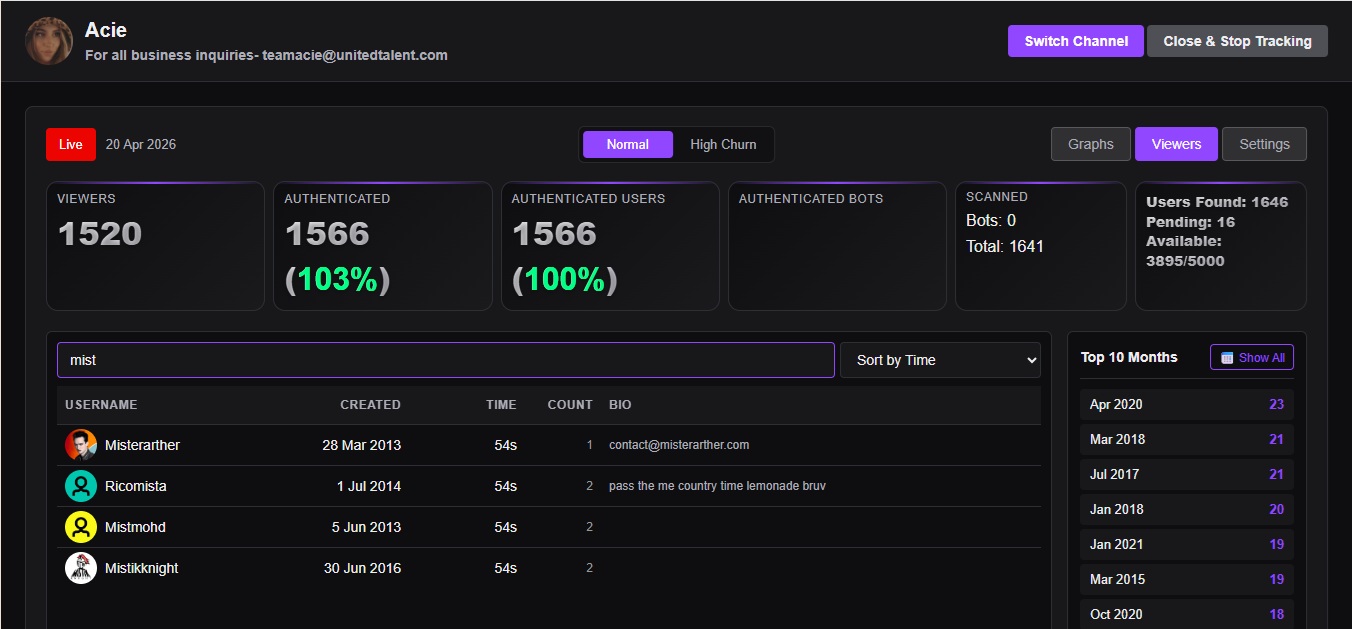Image resolution: width=1352 pixels, height=629 pixels.
Task: Click the COUNT column header
Action: click(570, 405)
